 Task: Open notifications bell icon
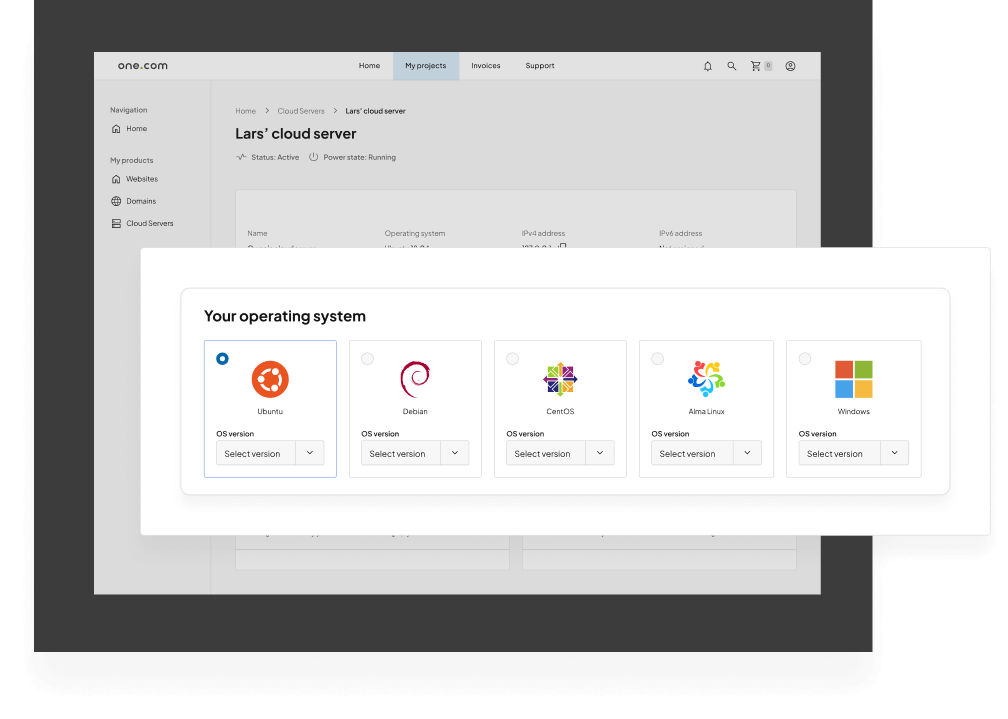point(707,66)
